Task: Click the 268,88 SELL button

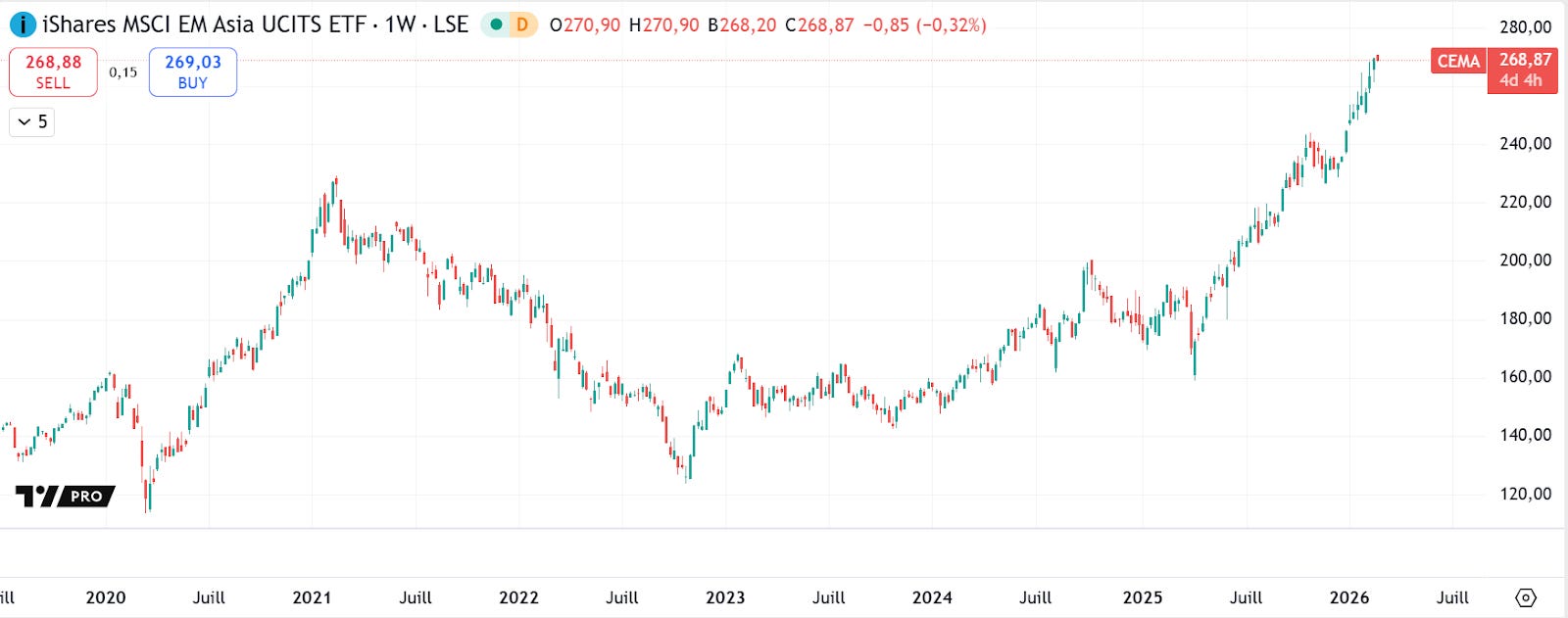Action: pos(53,71)
